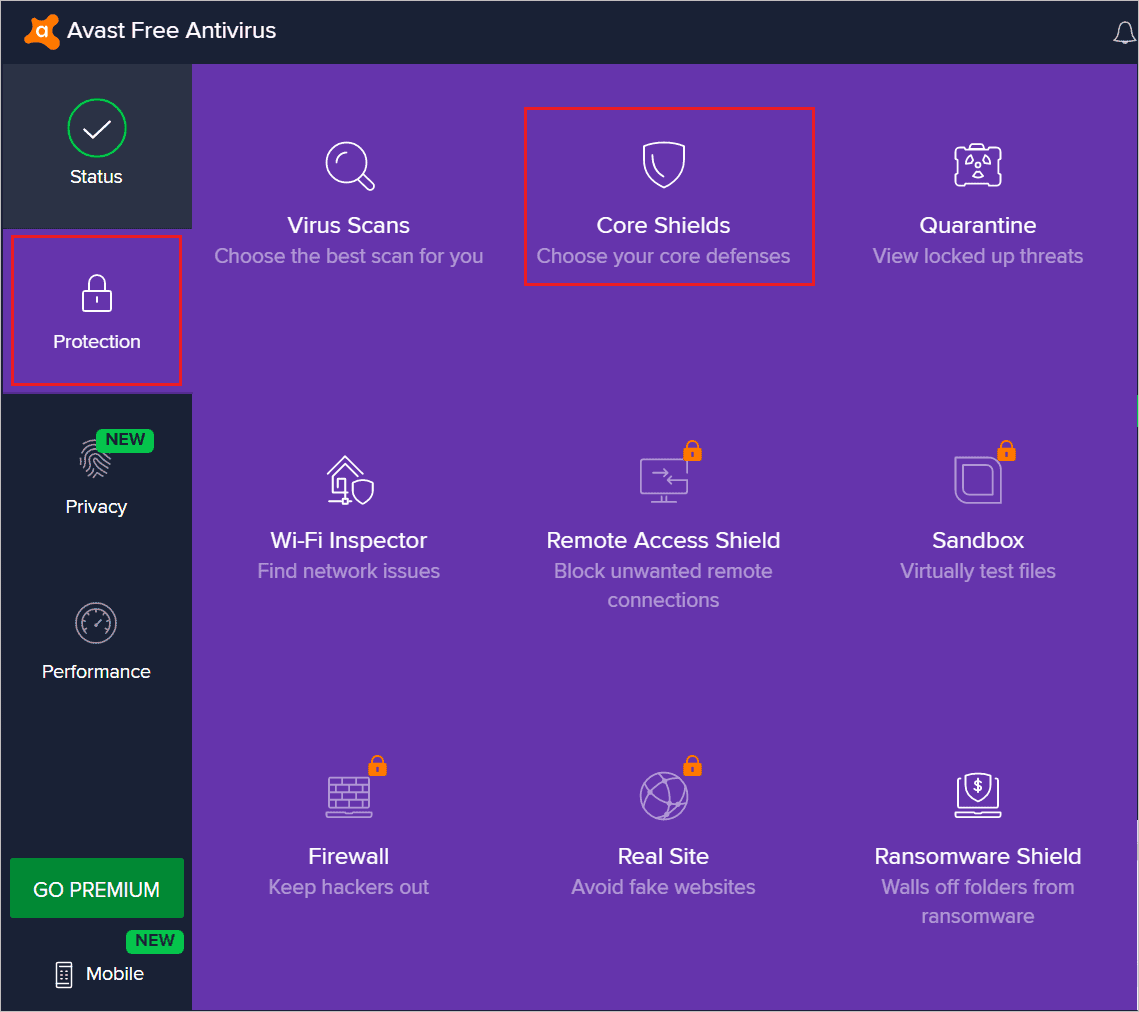Click 'Virtually test files' text
Screen dimensions: 1139x1012
[x=978, y=571]
